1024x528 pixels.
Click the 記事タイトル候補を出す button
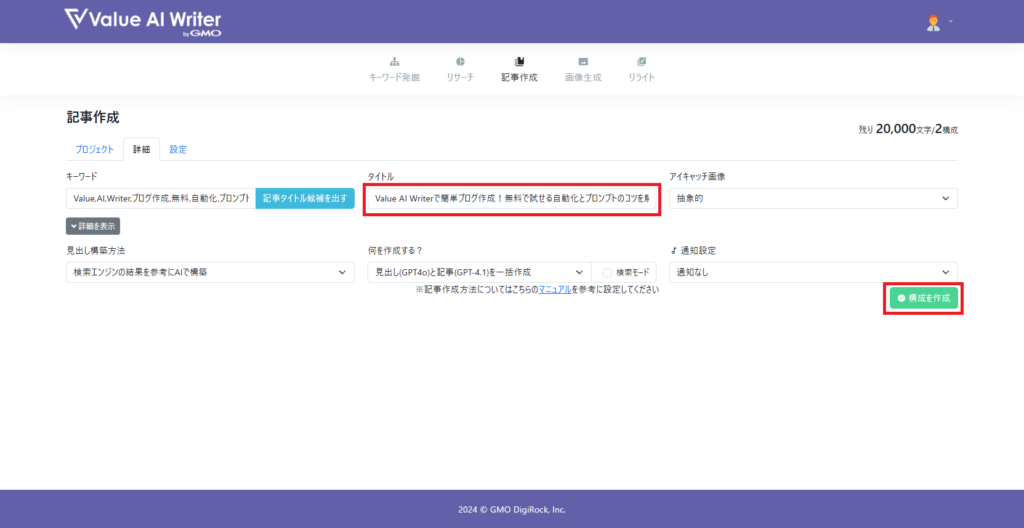pyautogui.click(x=305, y=198)
